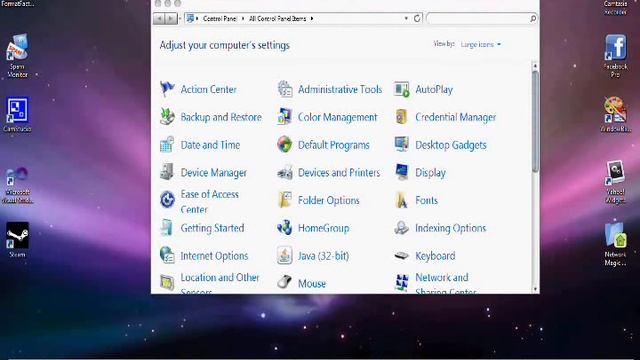Open the AutoPlay icon
Viewport: 640px width, 360px height.
(x=402, y=89)
